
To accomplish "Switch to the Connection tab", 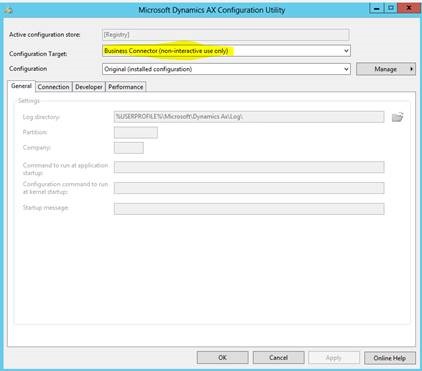I will [x=53, y=87].
